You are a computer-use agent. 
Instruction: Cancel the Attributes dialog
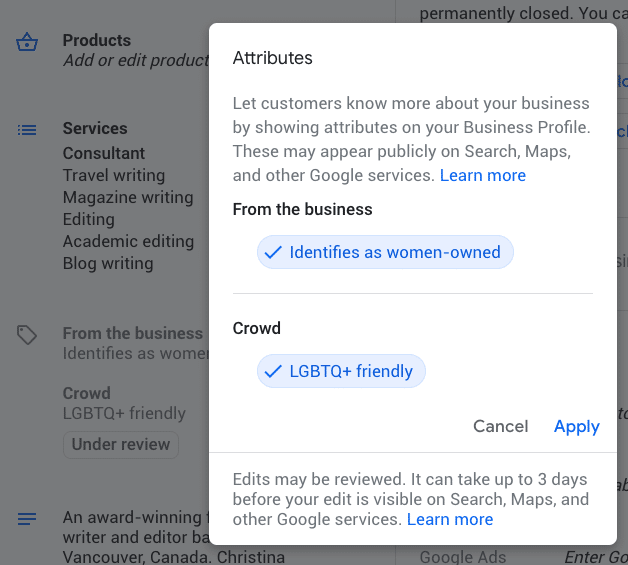501,426
